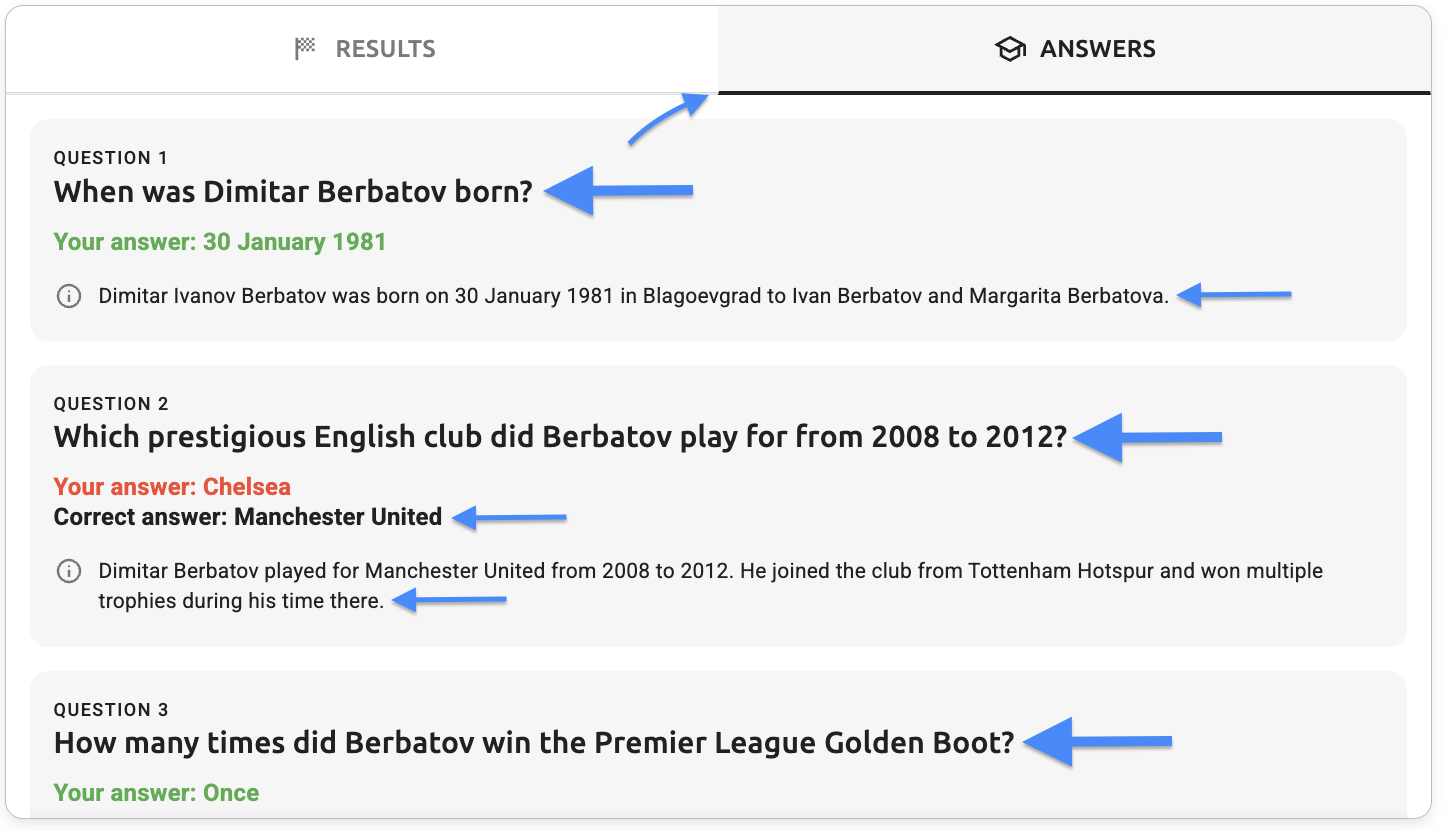
Task: Switch to the Results tab
Action: click(x=365, y=49)
